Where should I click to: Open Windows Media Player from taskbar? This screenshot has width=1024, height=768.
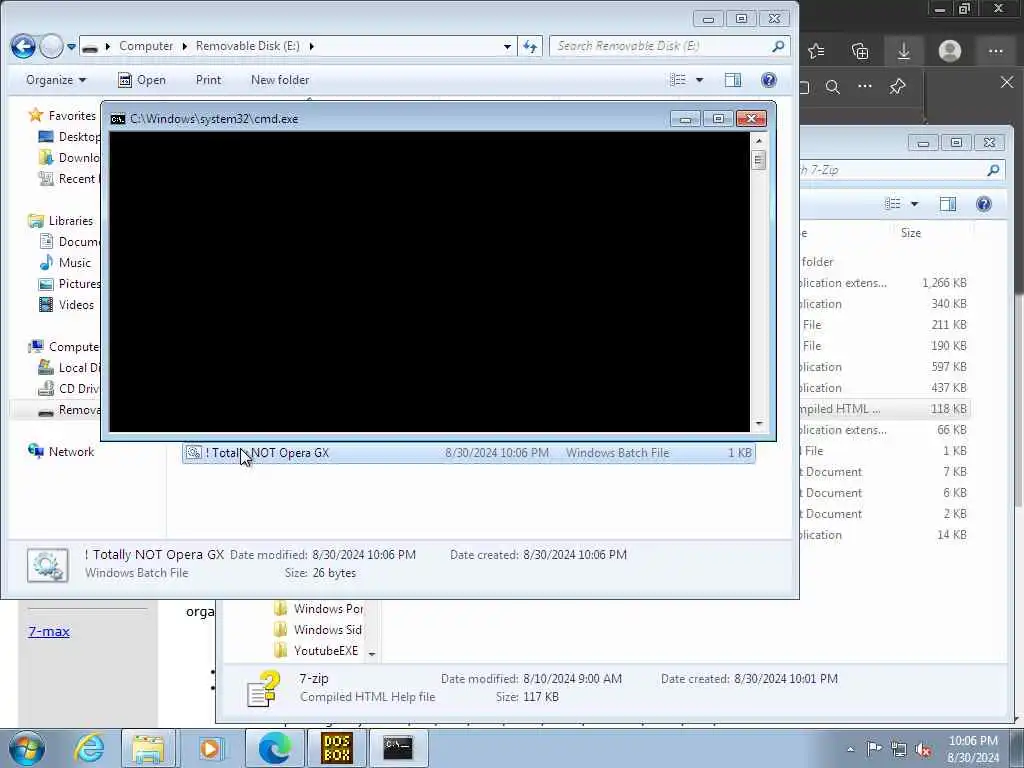[x=210, y=748]
